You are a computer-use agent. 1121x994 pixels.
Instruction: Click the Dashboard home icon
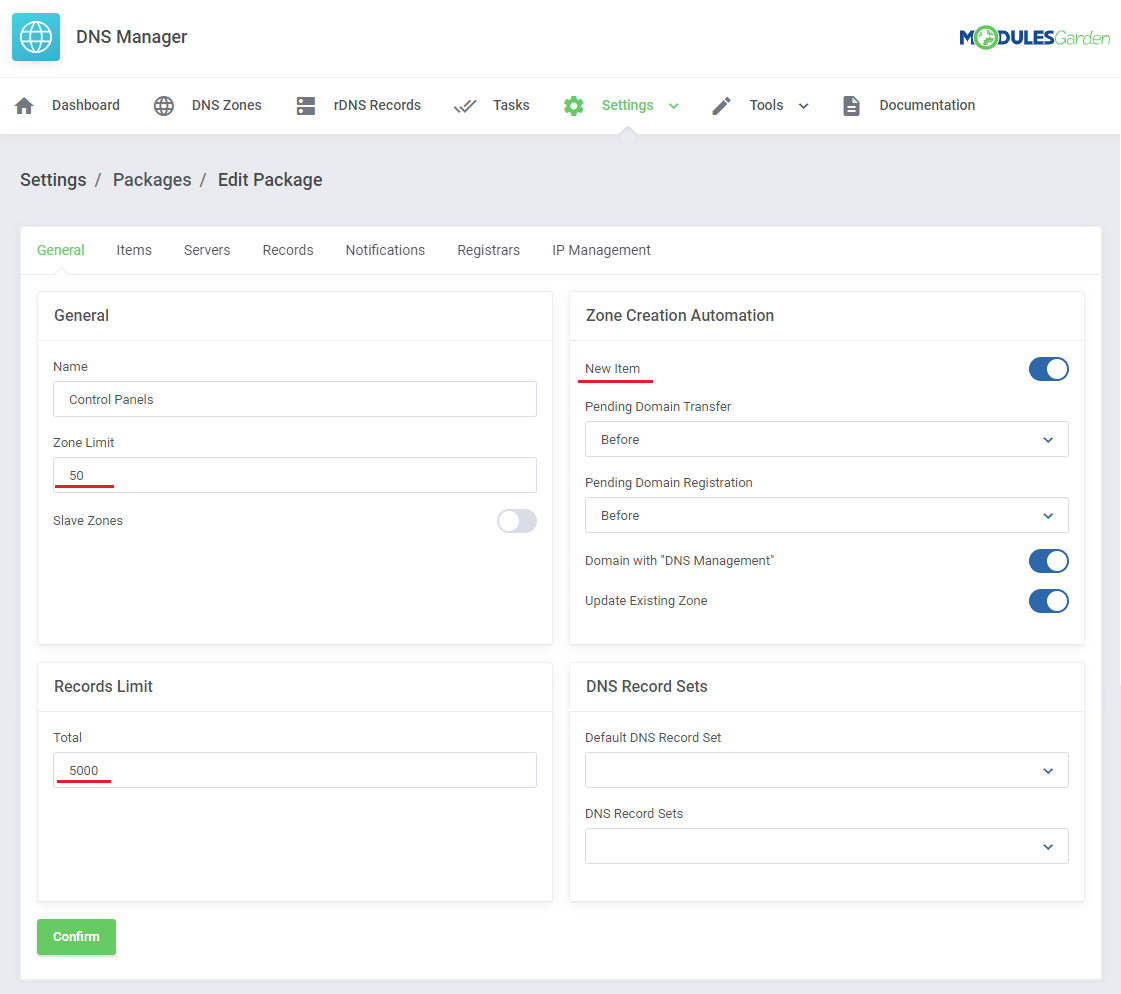24,106
